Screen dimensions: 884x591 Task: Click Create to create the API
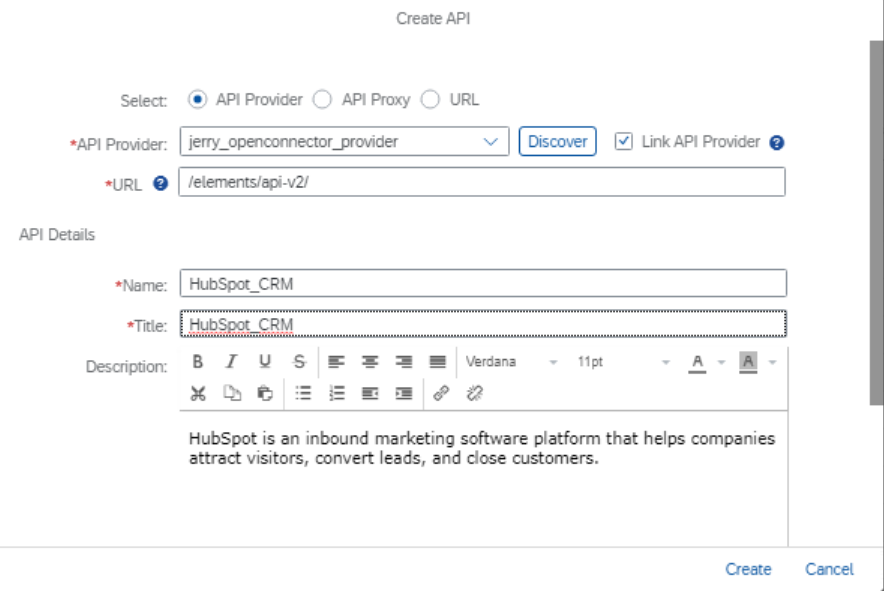point(748,569)
